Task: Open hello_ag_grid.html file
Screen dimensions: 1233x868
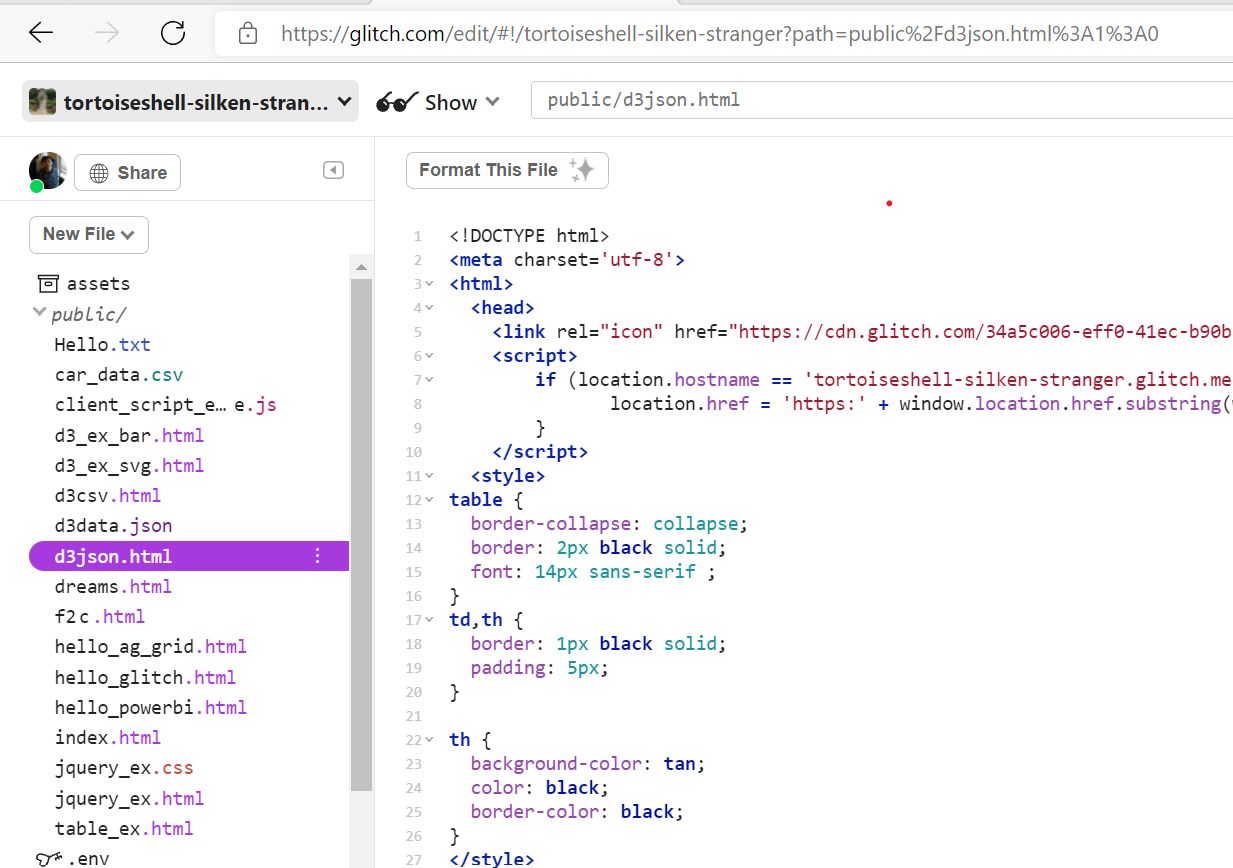Action: point(151,647)
